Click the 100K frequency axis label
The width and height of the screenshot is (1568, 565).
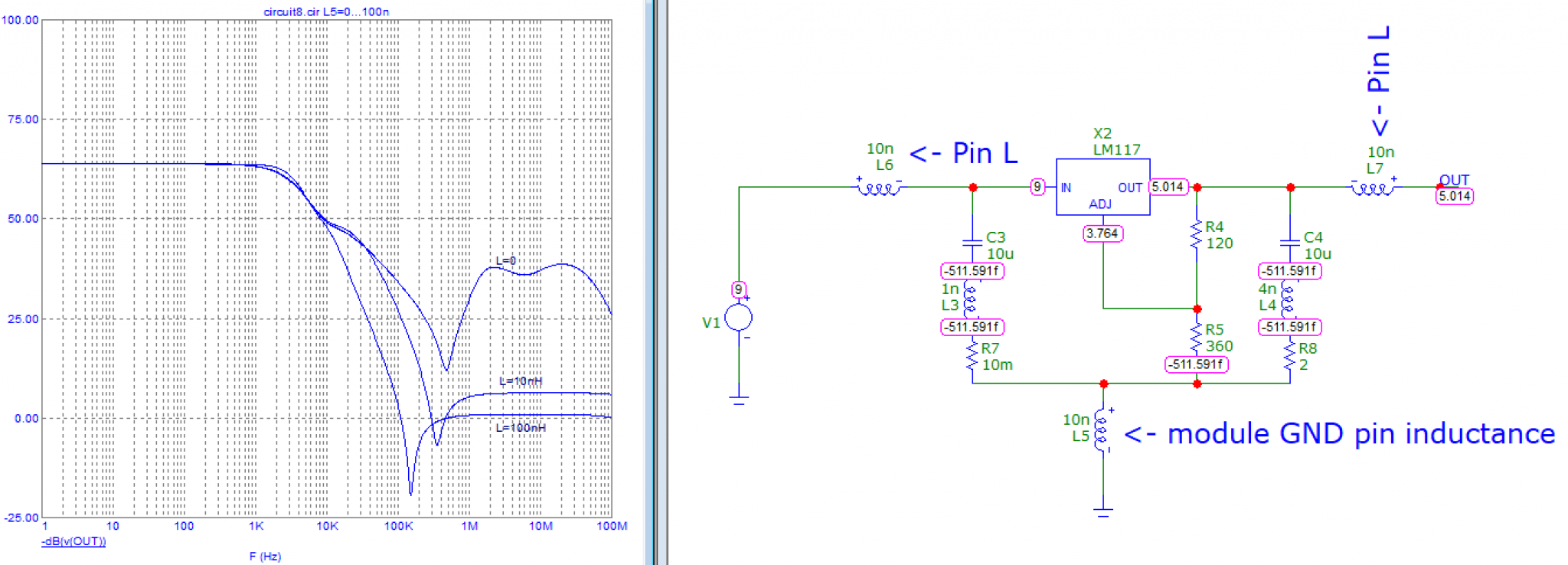(398, 526)
